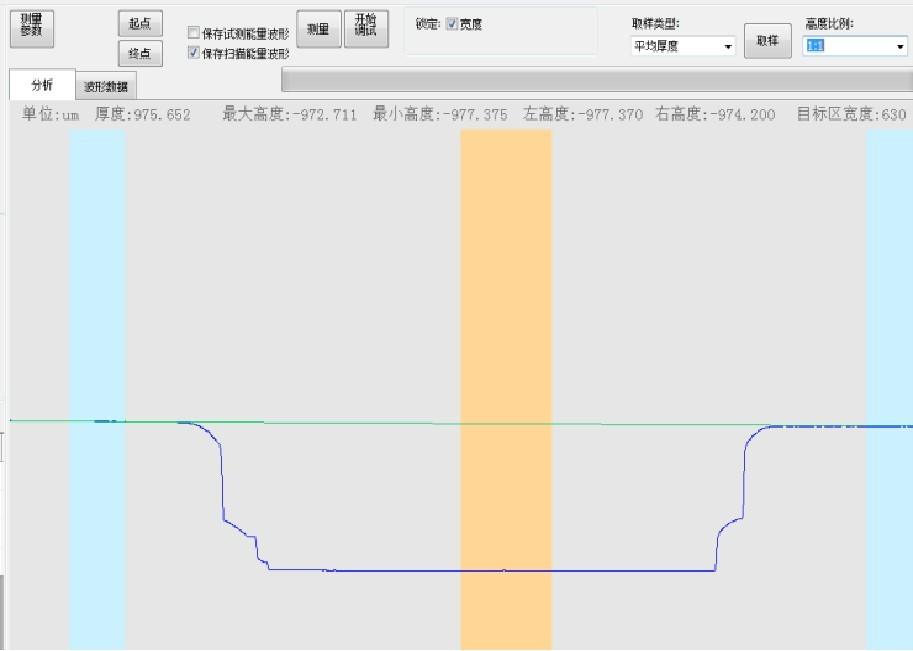The width and height of the screenshot is (913, 651).
Task: Toggle the 宽度 lock checkbox
Action: pos(452,24)
